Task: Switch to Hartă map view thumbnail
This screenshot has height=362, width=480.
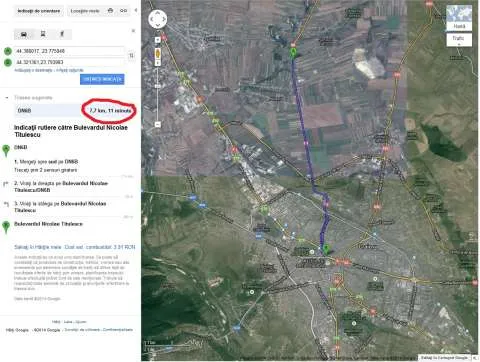Action: point(459,18)
